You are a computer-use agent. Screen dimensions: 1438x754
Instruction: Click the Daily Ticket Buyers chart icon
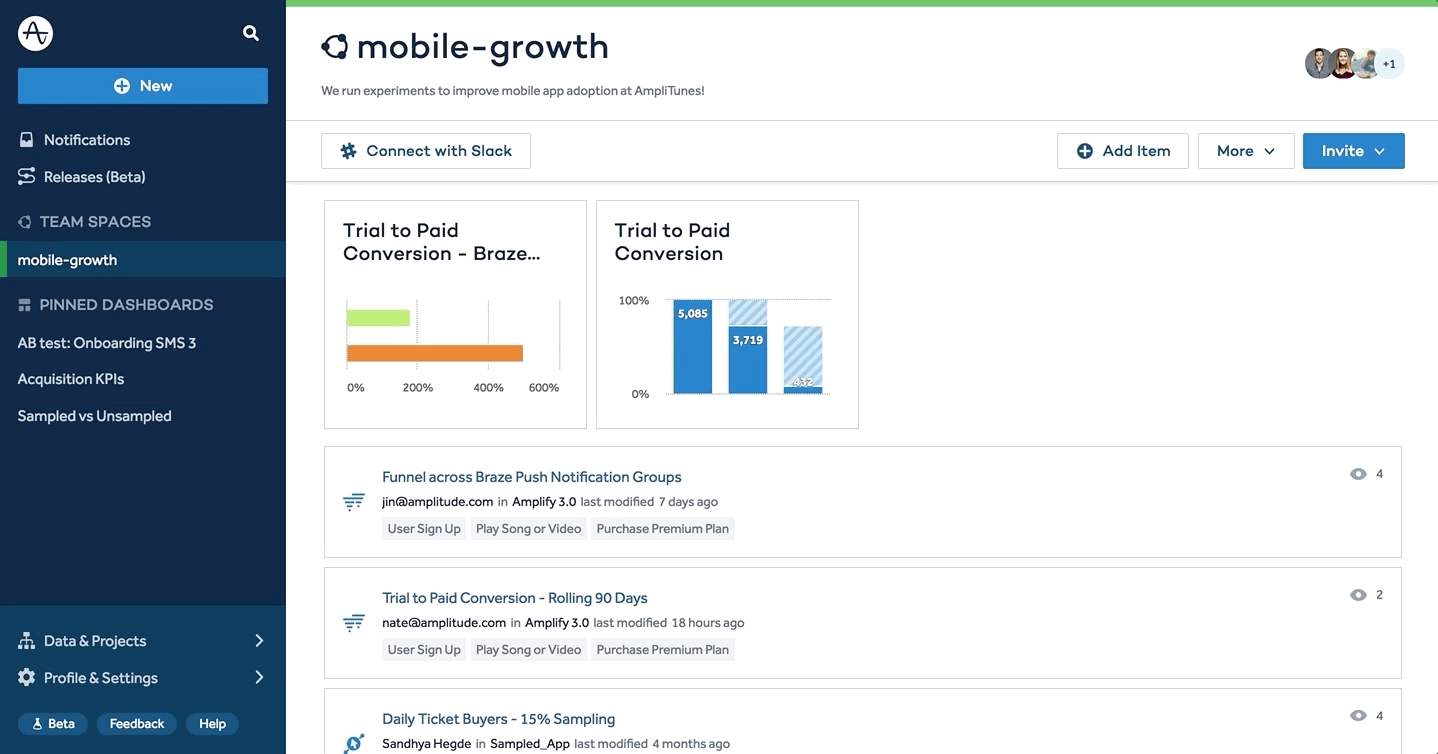(354, 743)
